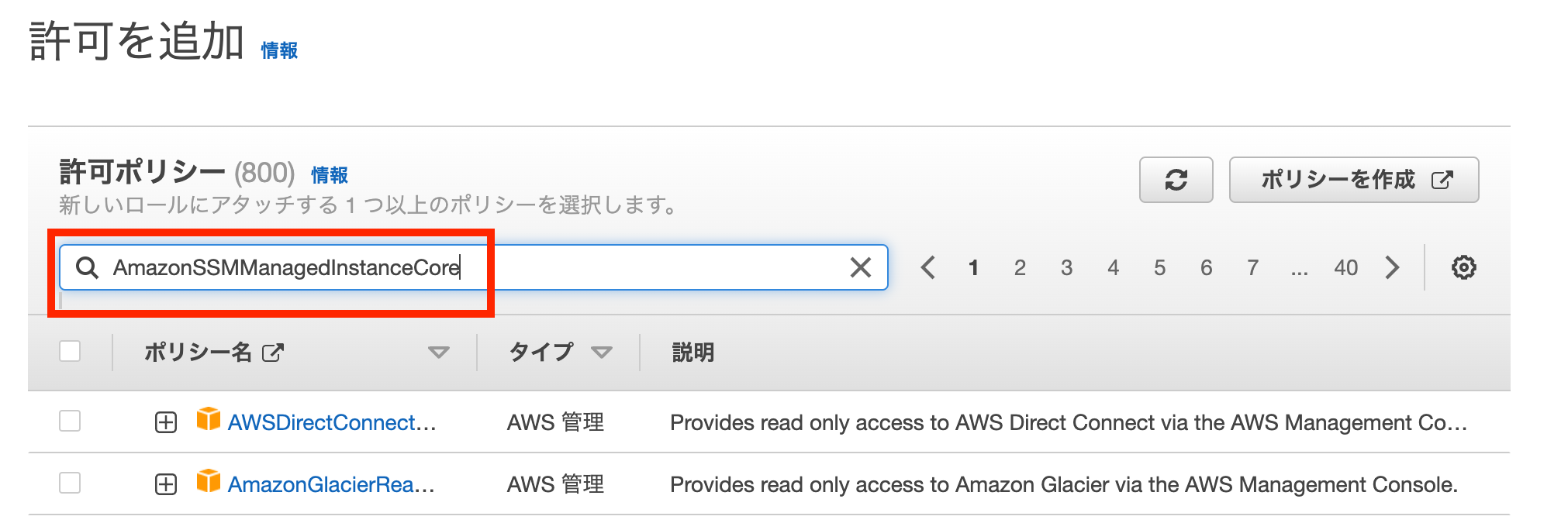
Task: Check the select-all policies checkbox in header
Action: (70, 351)
